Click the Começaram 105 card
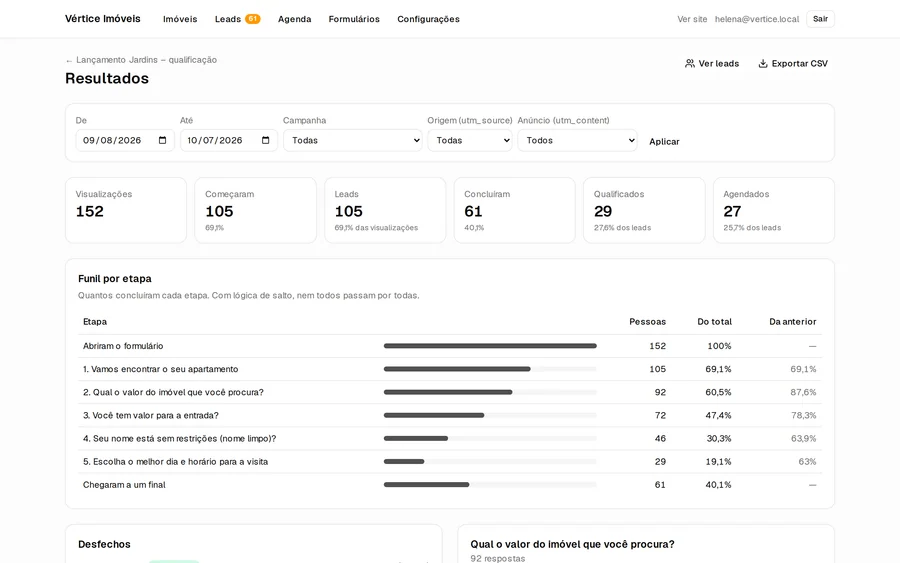The height and width of the screenshot is (563, 900). pos(255,210)
